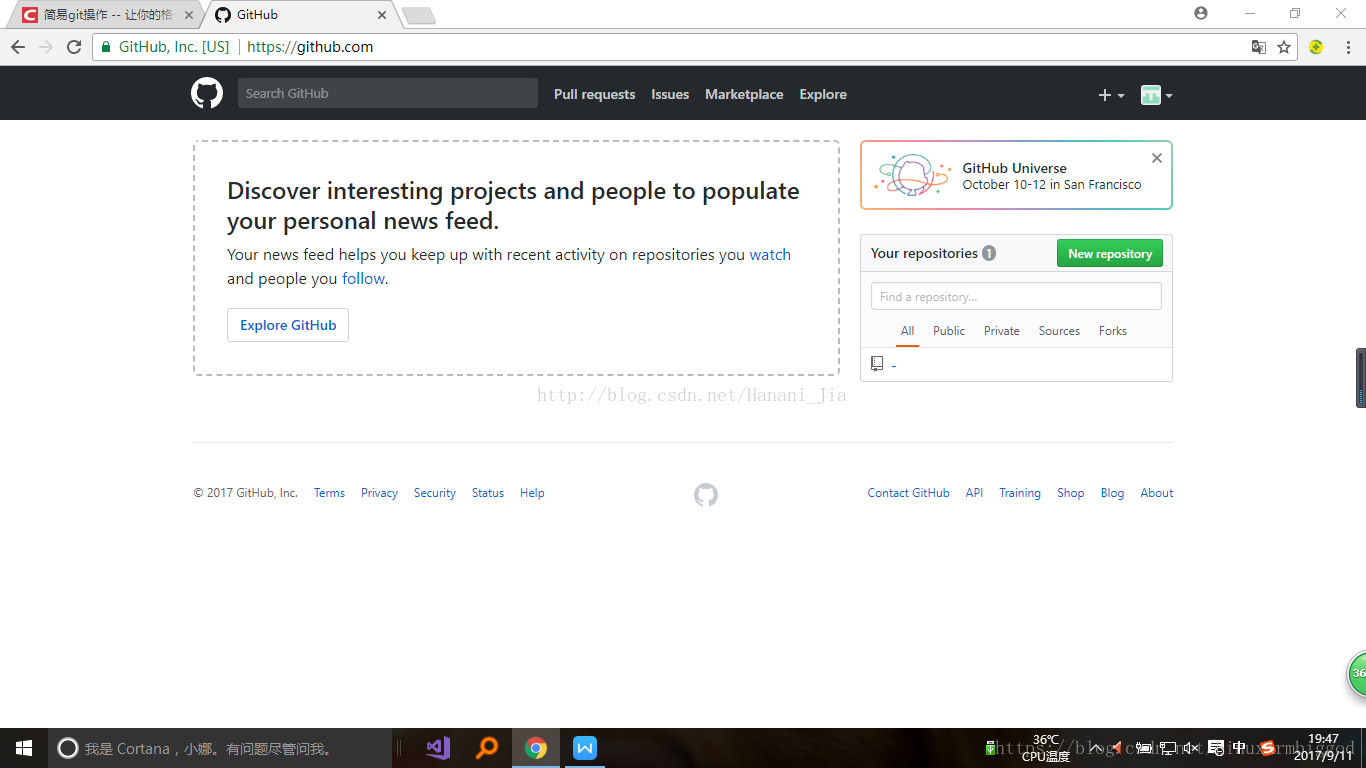The image size is (1366, 768).
Task: Click the green browser extension icon
Action: click(1316, 47)
